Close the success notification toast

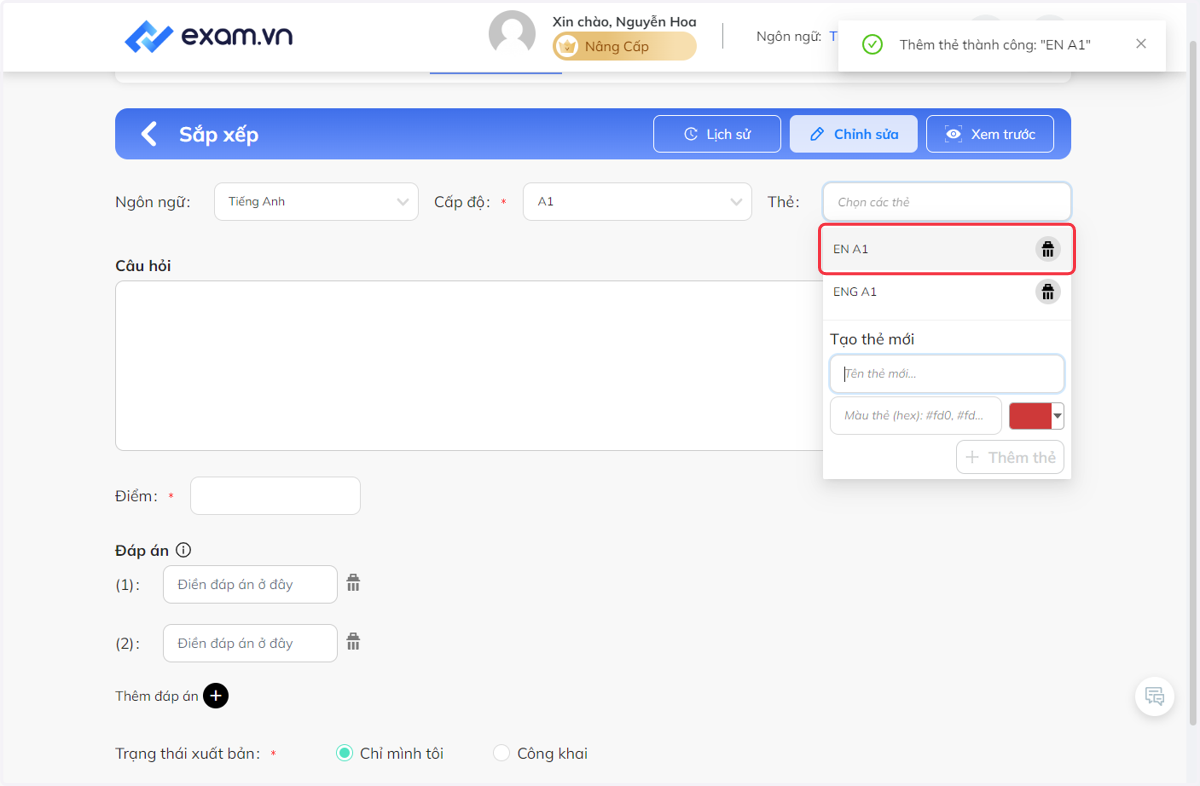pos(1141,44)
